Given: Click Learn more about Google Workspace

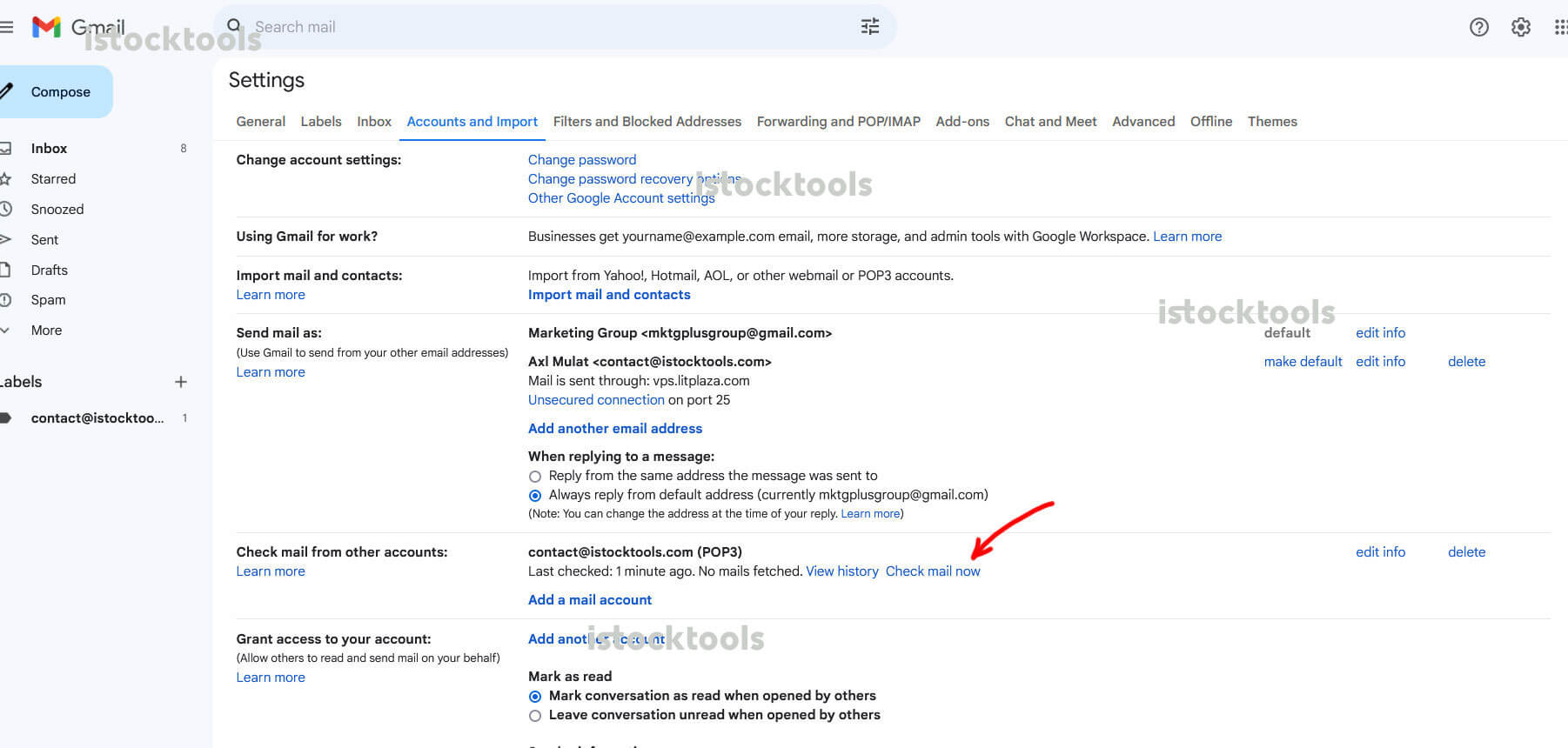Looking at the screenshot, I should tap(1187, 237).
